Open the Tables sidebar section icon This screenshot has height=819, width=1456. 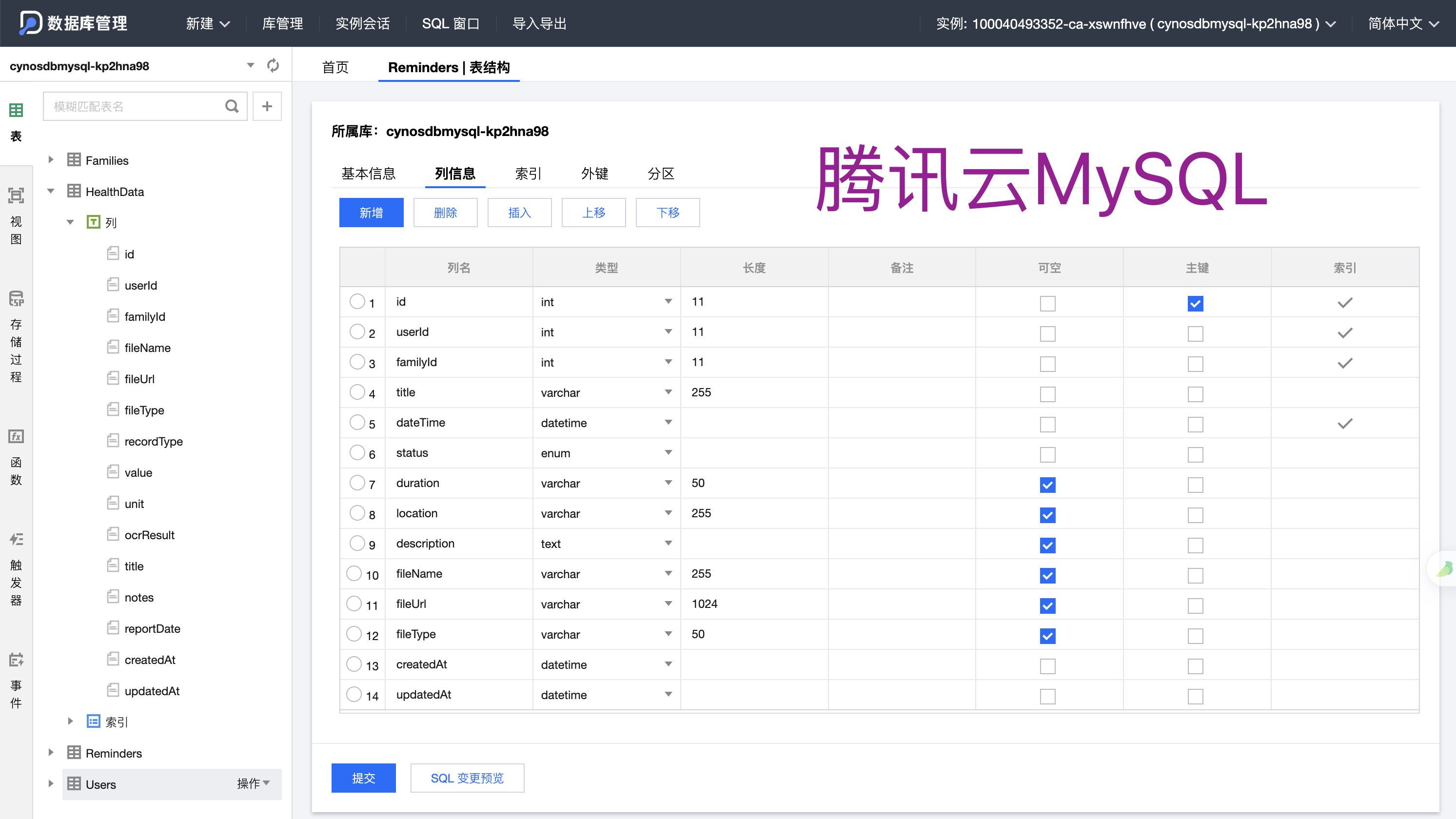coord(16,110)
